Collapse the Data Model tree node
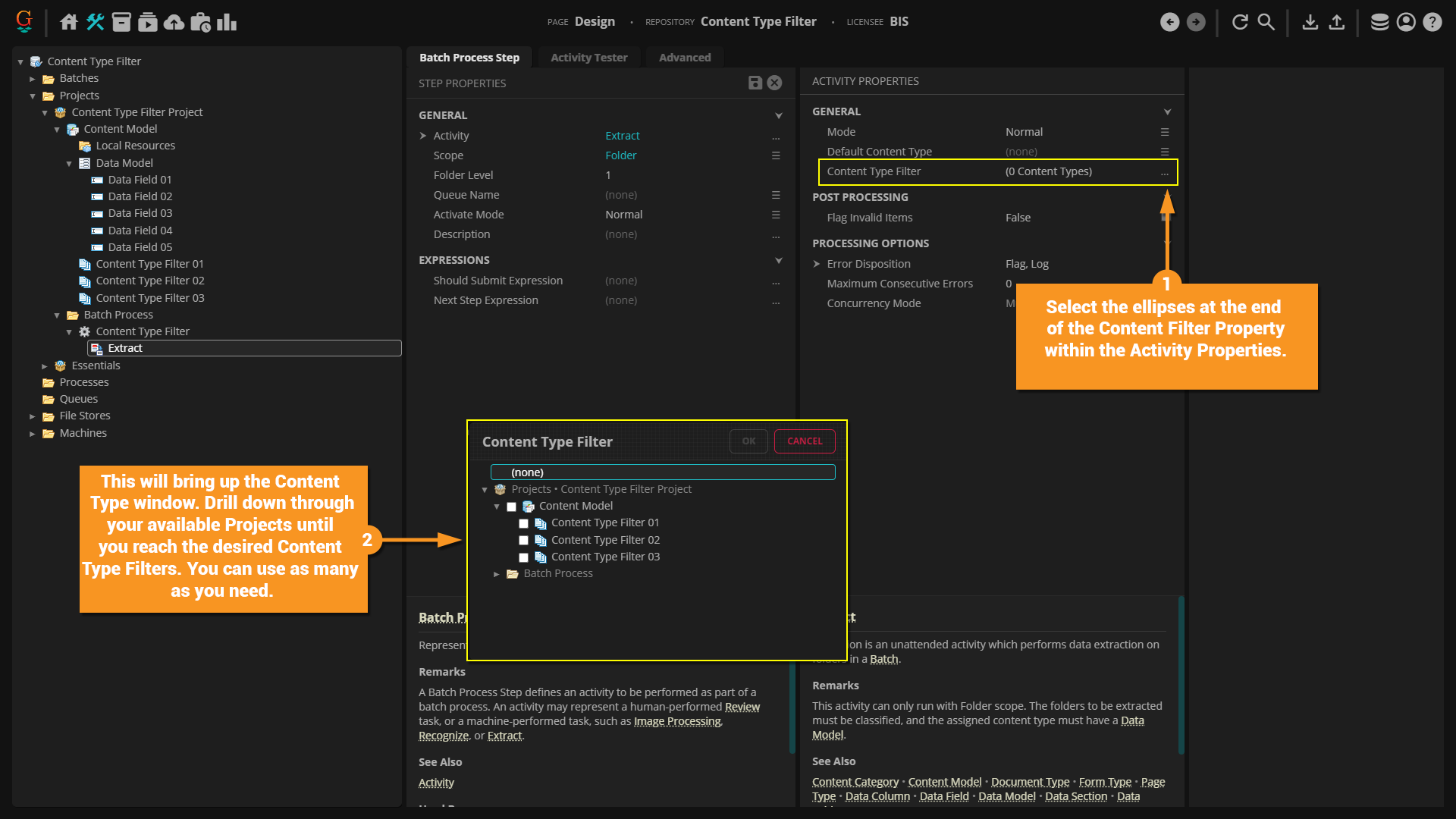This screenshot has height=819, width=1456. click(x=69, y=164)
